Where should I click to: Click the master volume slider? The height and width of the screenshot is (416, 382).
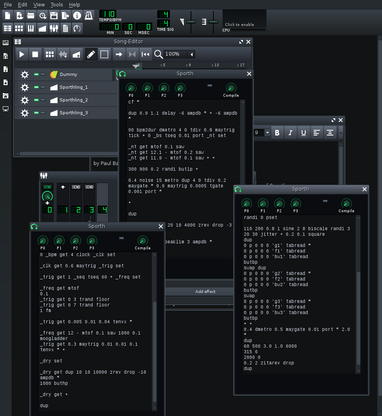(x=191, y=22)
